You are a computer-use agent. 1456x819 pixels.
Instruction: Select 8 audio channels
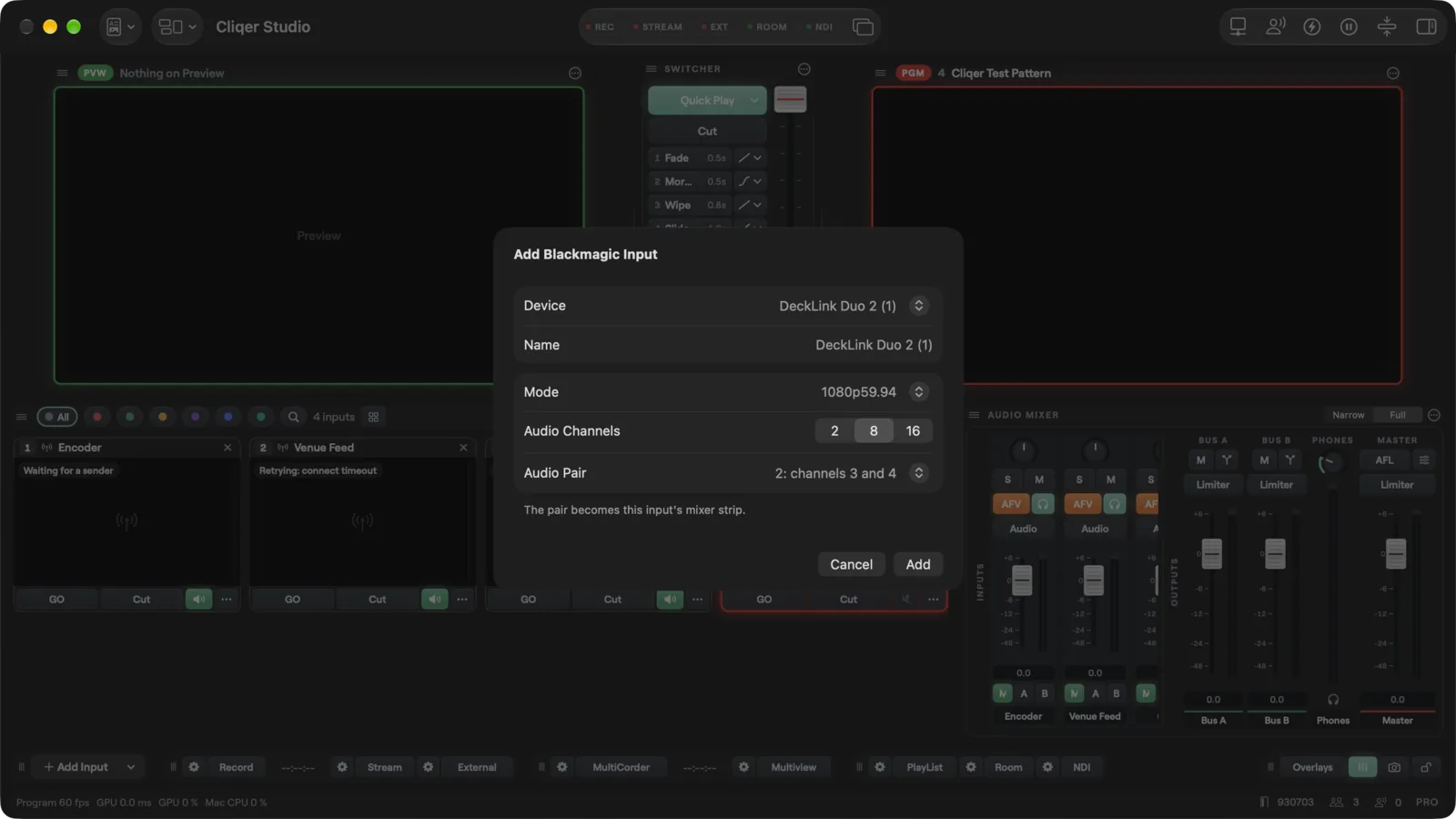[874, 431]
